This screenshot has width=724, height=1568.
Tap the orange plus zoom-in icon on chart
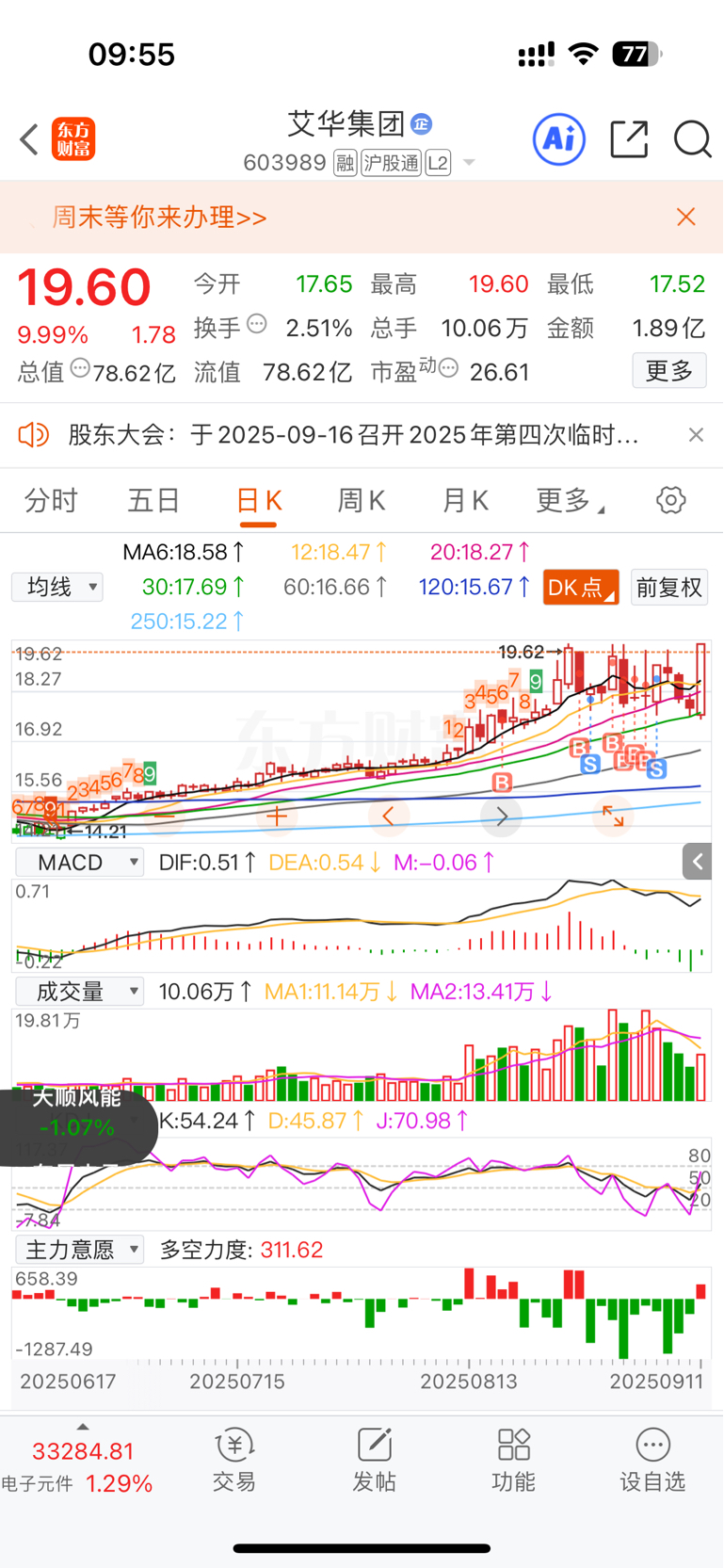coord(277,816)
